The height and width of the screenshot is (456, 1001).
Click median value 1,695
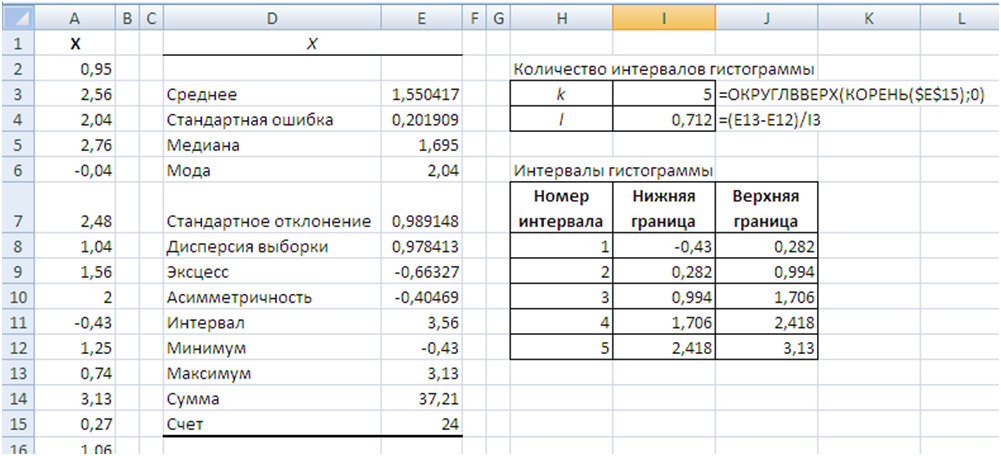click(421, 146)
